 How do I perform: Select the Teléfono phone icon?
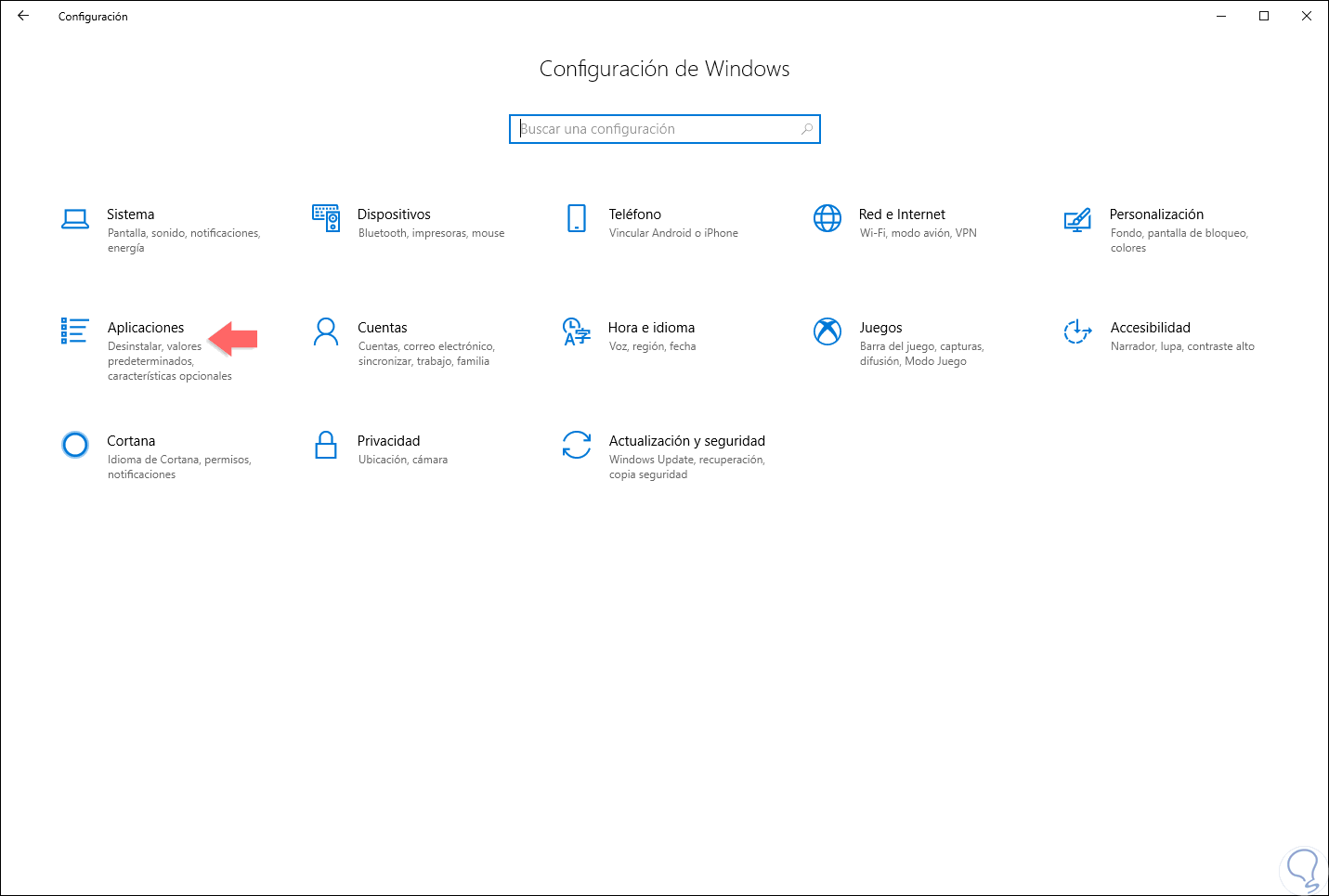coord(577,218)
